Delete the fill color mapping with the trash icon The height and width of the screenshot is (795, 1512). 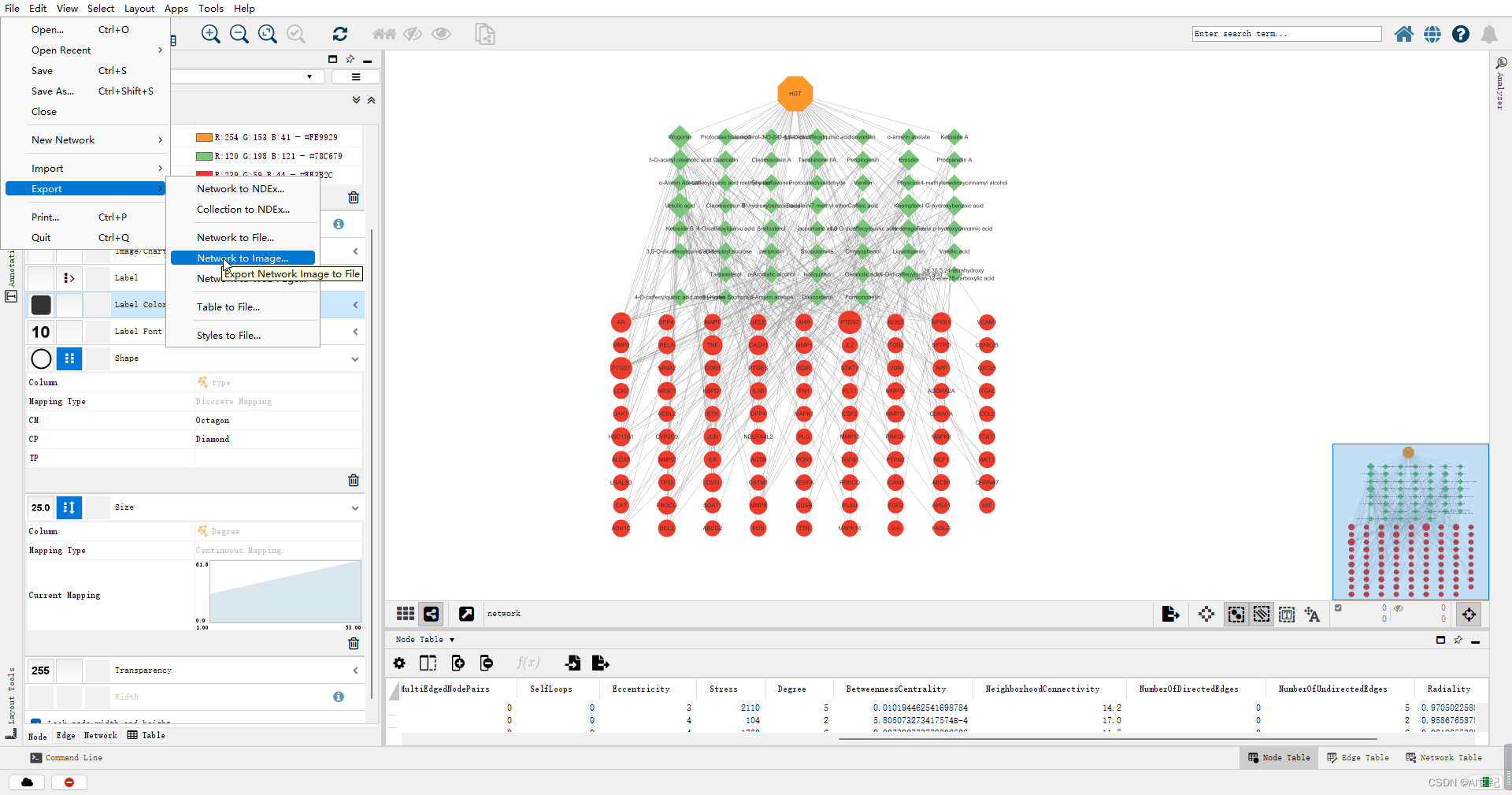point(354,198)
